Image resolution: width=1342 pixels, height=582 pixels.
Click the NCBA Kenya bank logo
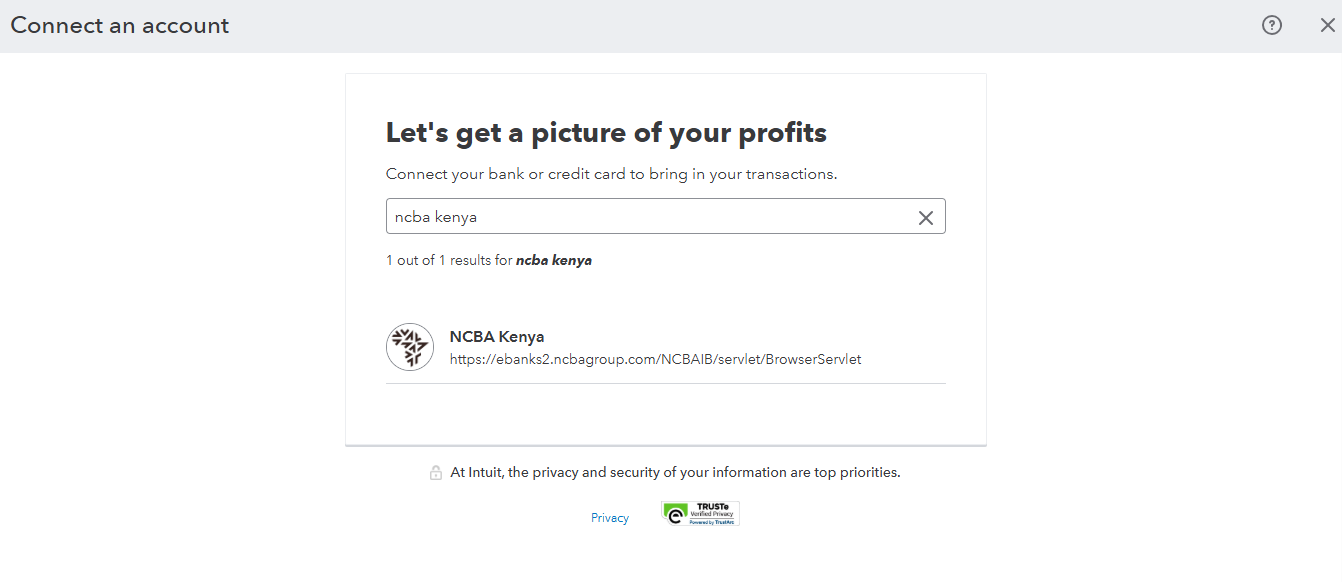[410, 347]
